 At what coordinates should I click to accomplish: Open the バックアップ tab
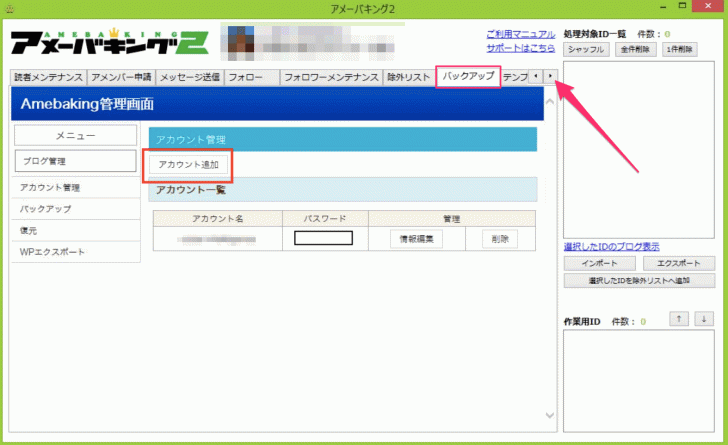point(468,77)
